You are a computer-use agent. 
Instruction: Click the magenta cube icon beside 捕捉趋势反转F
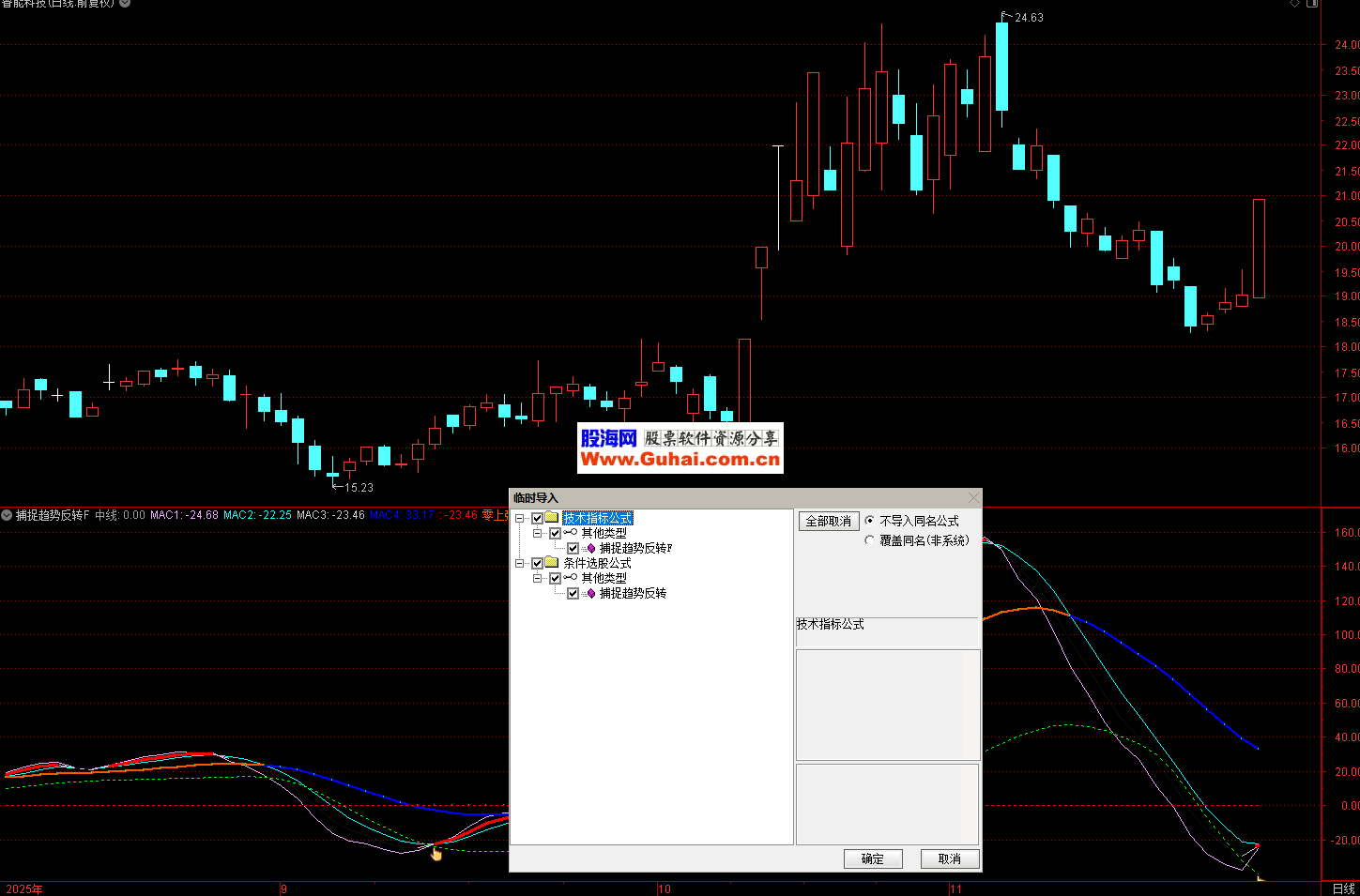(590, 548)
